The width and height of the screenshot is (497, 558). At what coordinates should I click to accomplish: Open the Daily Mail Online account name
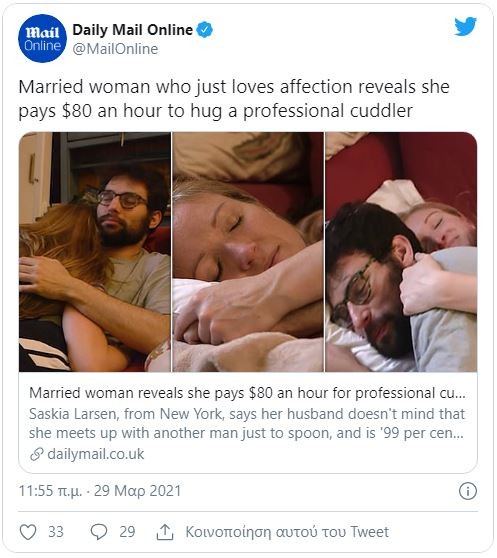[x=133, y=30]
